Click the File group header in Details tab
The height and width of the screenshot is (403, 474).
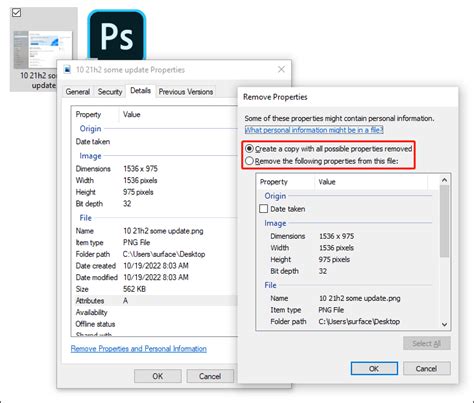click(x=85, y=218)
